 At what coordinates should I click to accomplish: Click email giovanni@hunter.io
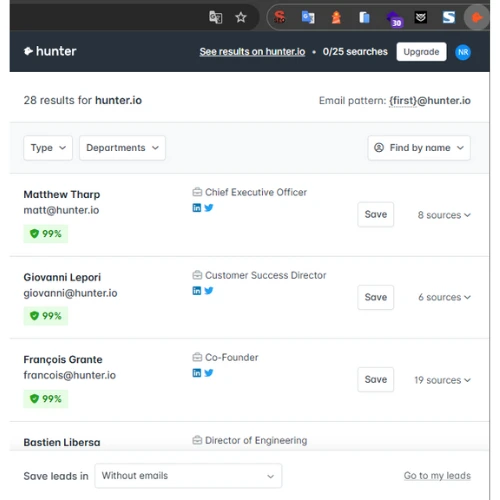[70, 293]
